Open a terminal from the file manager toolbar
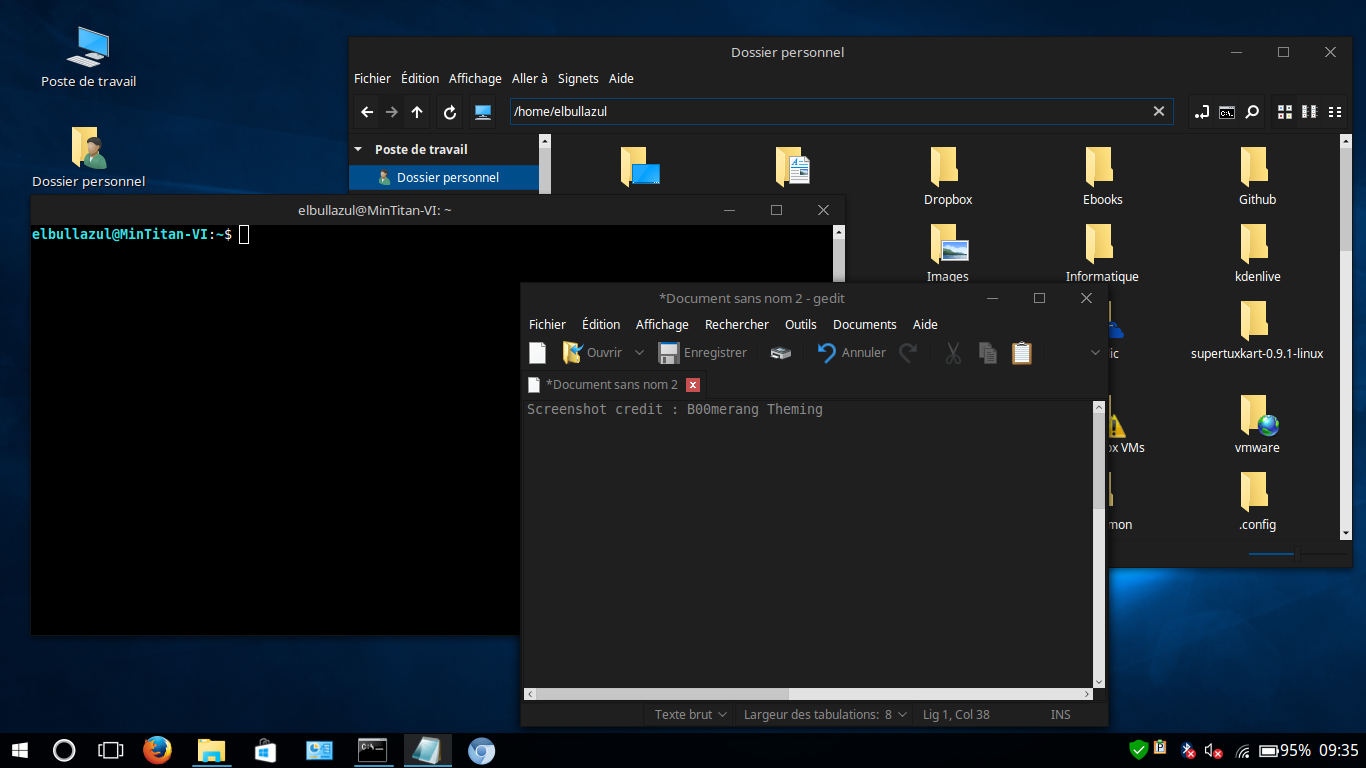Screen dimensions: 1366x768 pos(1225,112)
